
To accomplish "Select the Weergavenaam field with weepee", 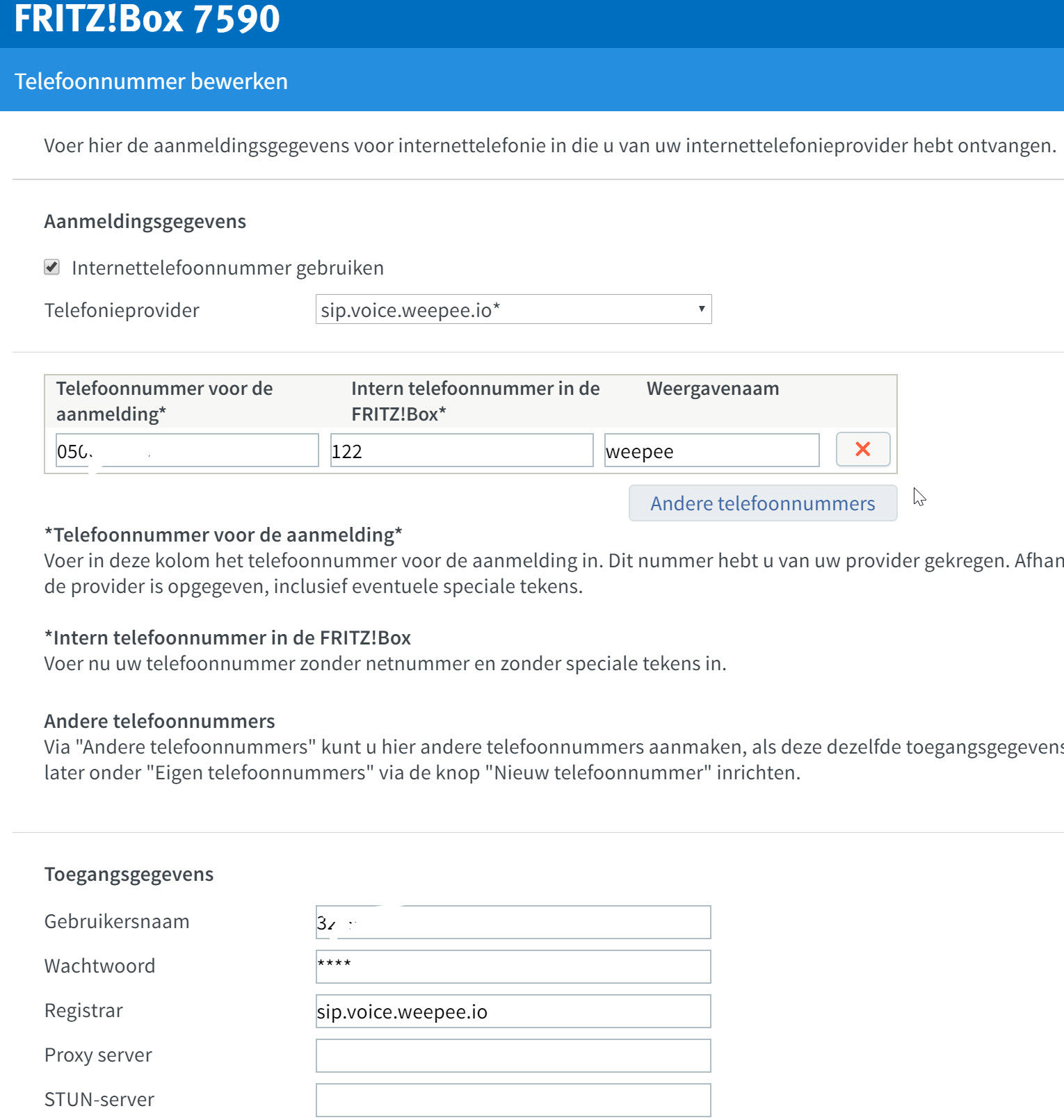I will click(711, 451).
